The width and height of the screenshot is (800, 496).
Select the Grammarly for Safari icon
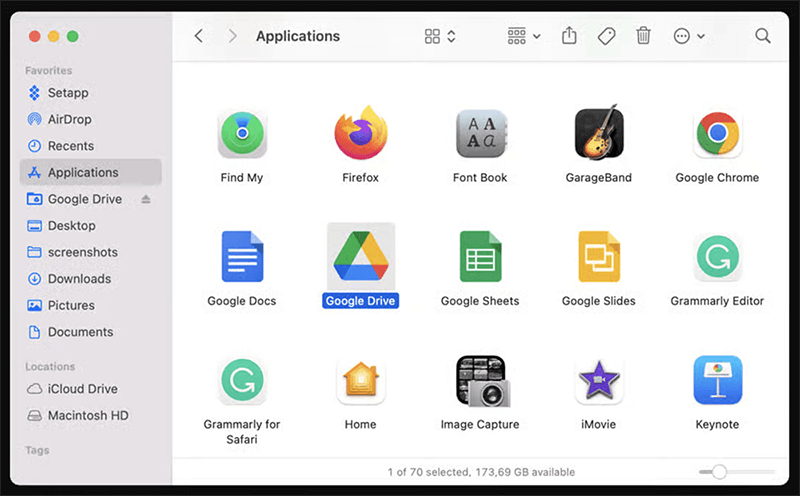242,380
